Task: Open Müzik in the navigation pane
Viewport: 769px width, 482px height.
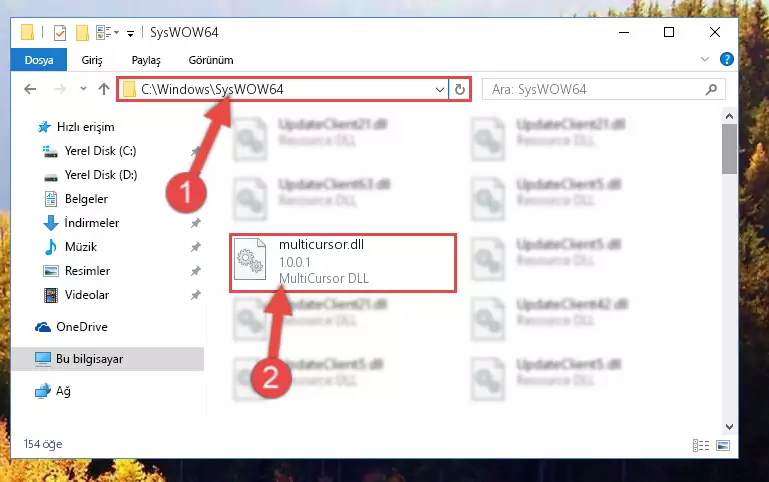Action: (x=80, y=247)
